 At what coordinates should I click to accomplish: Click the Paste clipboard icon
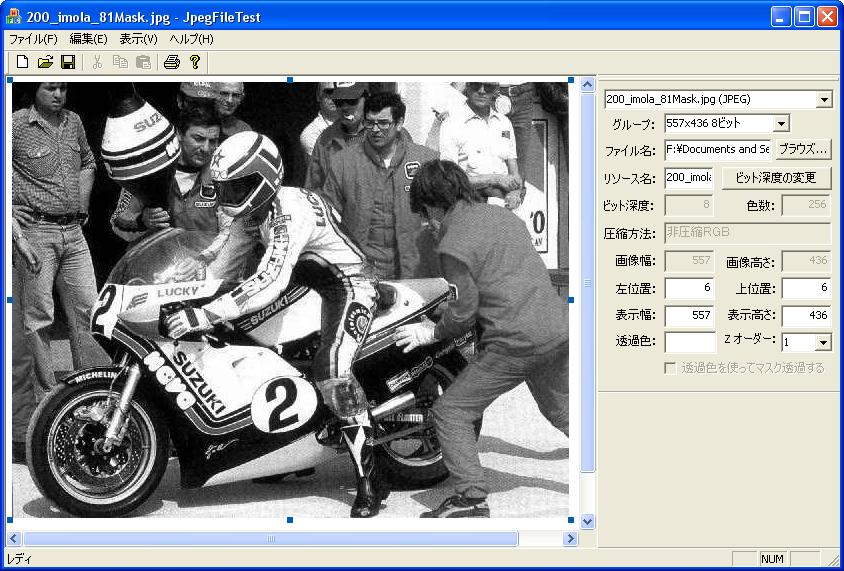[143, 62]
